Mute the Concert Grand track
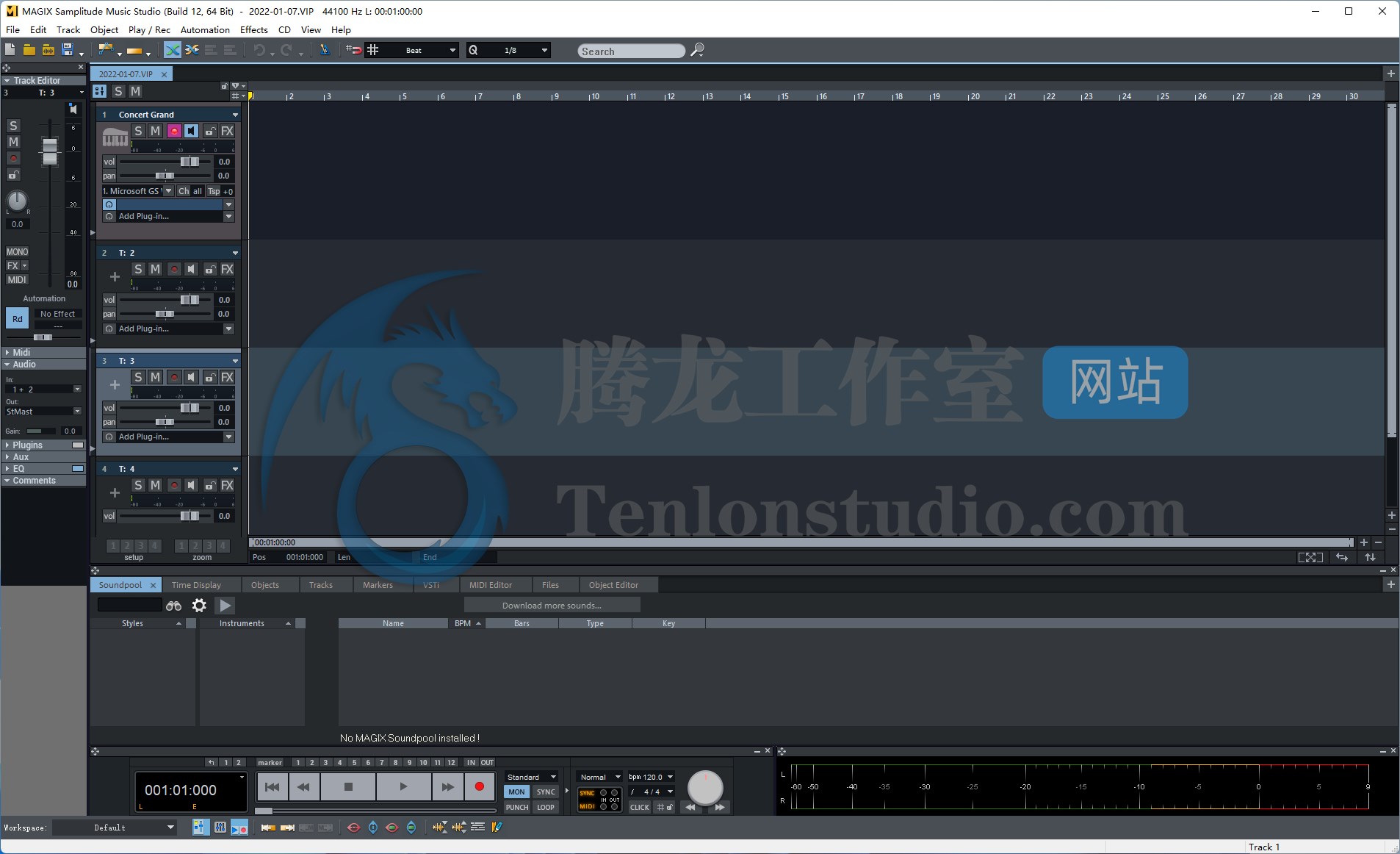 pos(156,131)
